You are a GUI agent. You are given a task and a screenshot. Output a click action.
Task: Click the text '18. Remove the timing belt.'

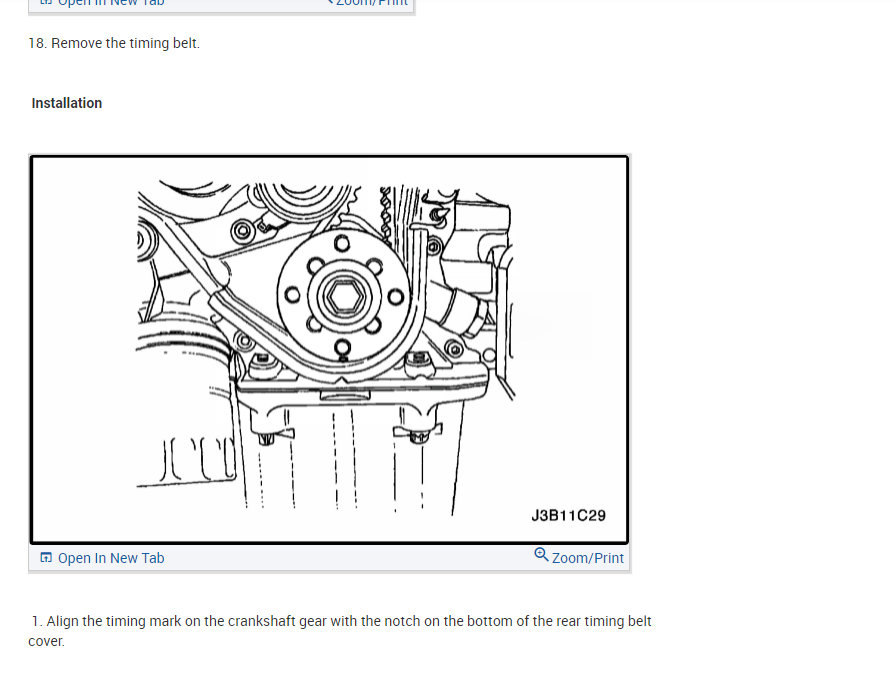click(x=114, y=43)
